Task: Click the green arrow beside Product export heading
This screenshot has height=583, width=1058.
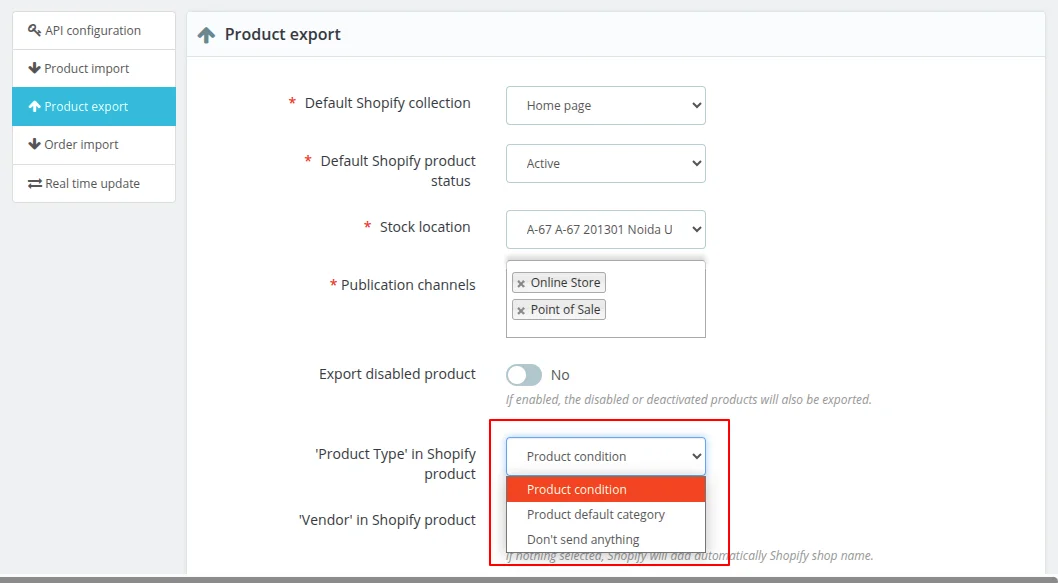Action: 206,34
